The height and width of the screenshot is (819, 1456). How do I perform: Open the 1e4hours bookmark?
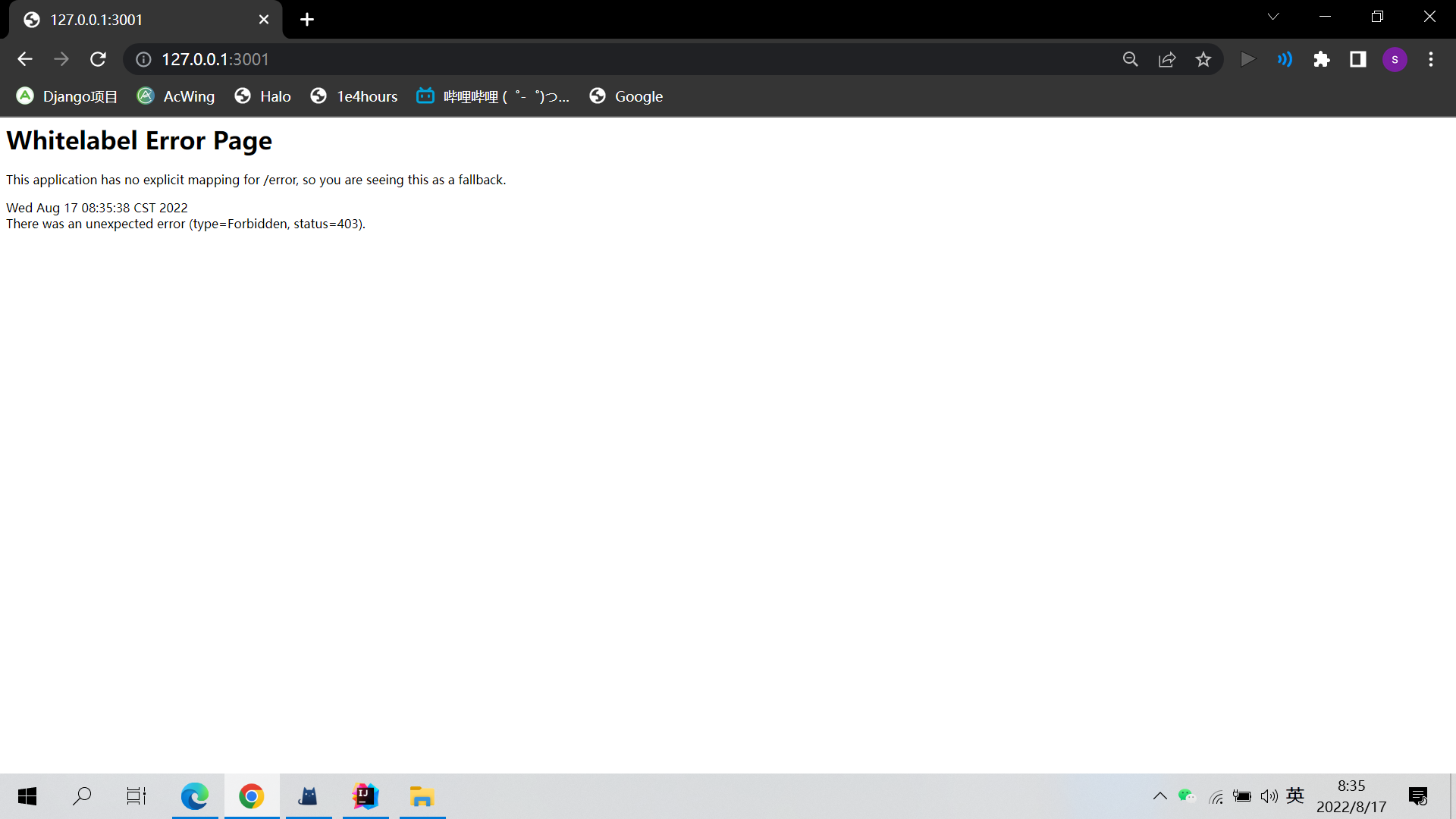(354, 96)
